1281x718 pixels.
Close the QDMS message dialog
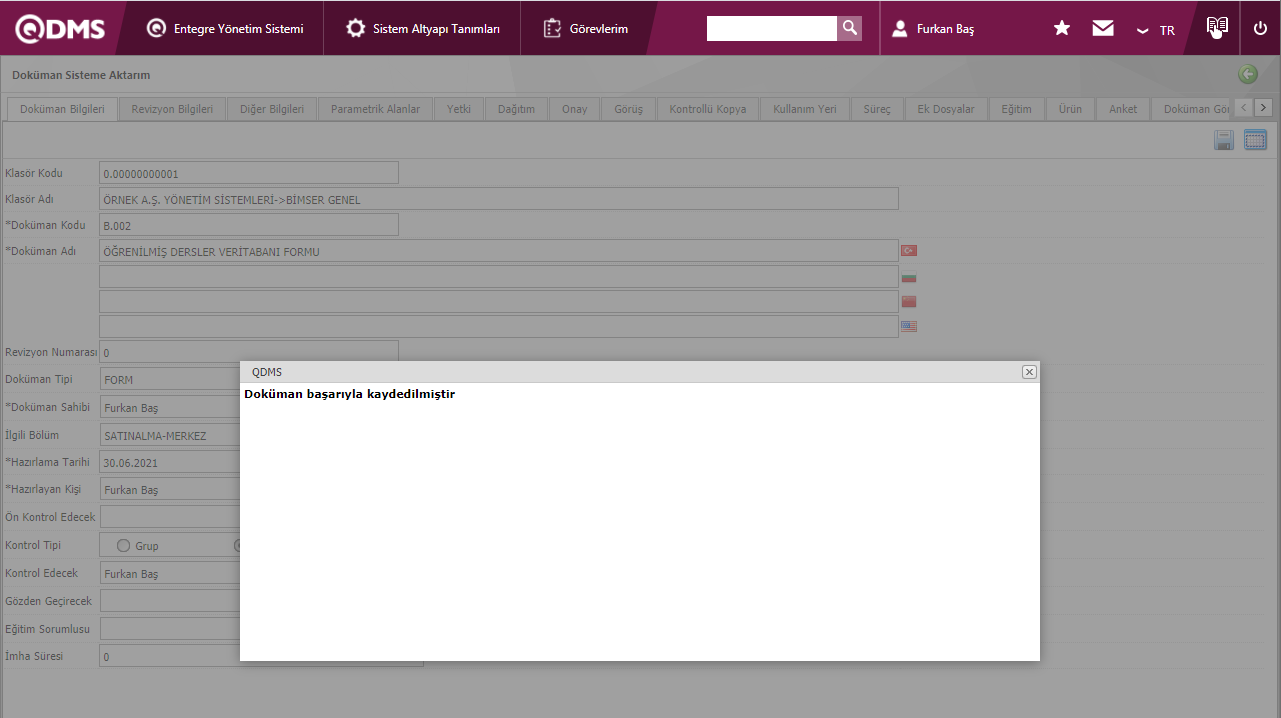pos(1029,372)
